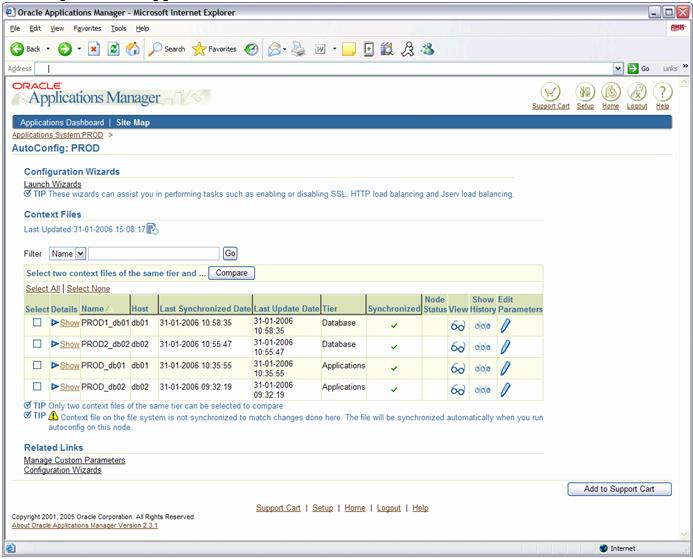Click the filter text input field
The width and height of the screenshot is (693, 559).
tap(153, 254)
